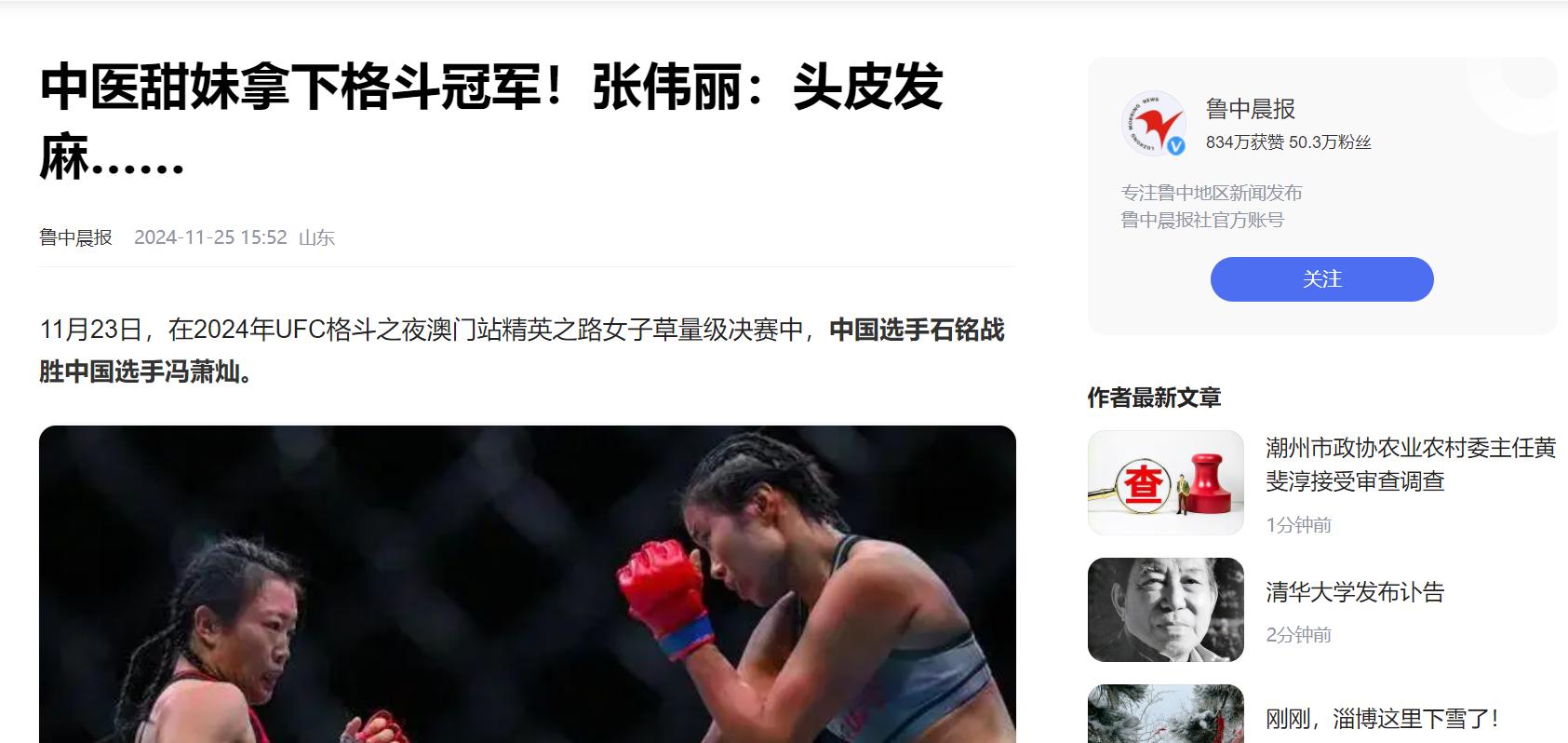Open the 清华大学发布讣告 portrait thumbnail

point(1166,610)
